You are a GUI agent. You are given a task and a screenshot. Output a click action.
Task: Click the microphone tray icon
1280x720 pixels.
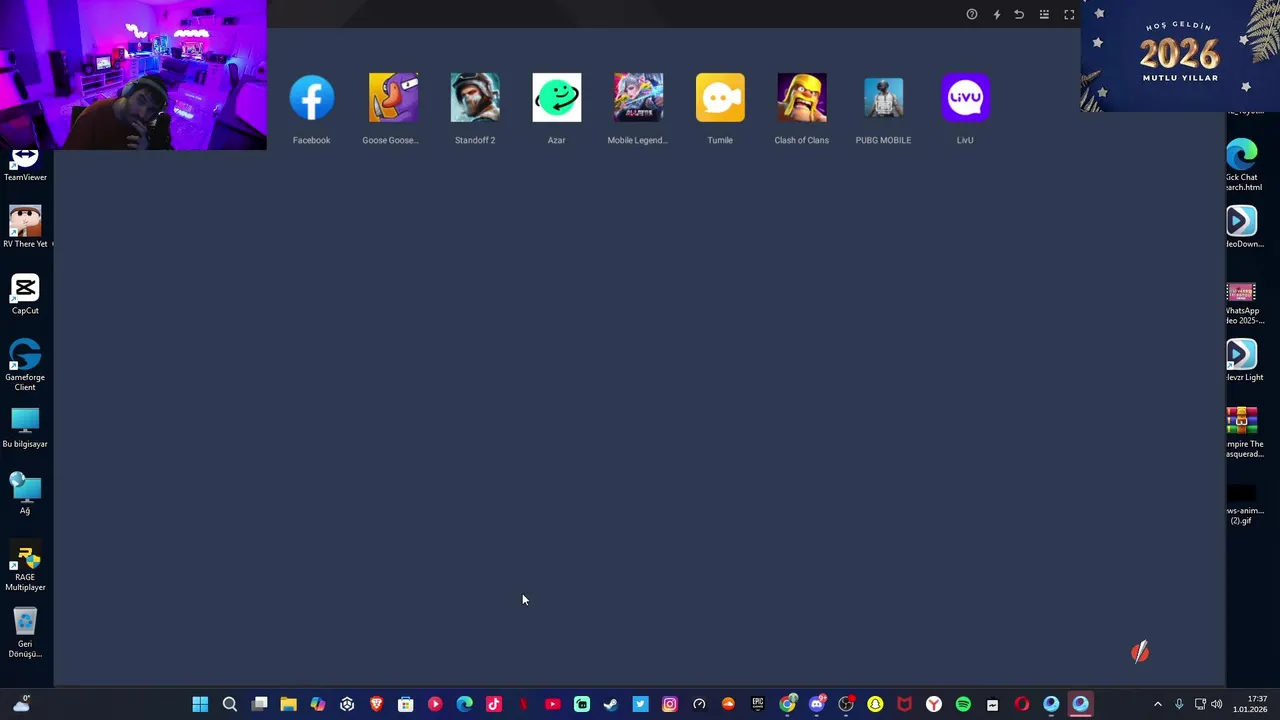pyautogui.click(x=1179, y=704)
